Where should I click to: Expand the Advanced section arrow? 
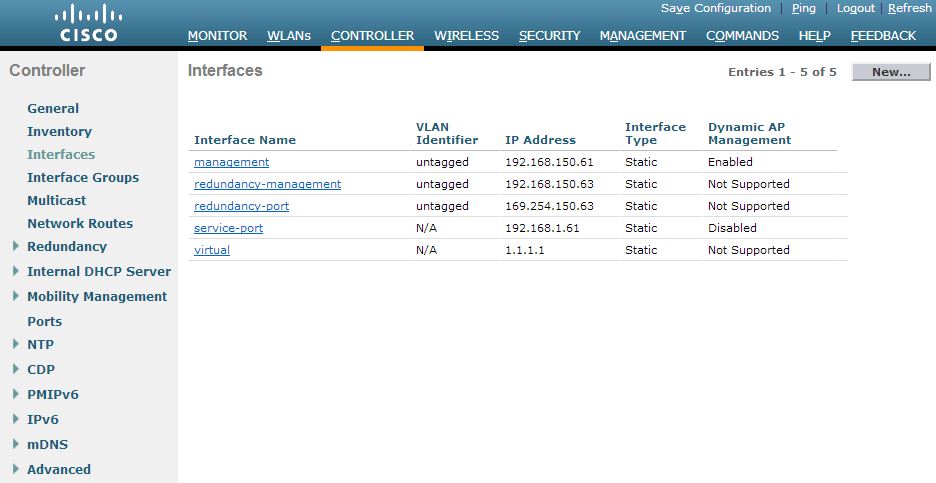[x=16, y=469]
